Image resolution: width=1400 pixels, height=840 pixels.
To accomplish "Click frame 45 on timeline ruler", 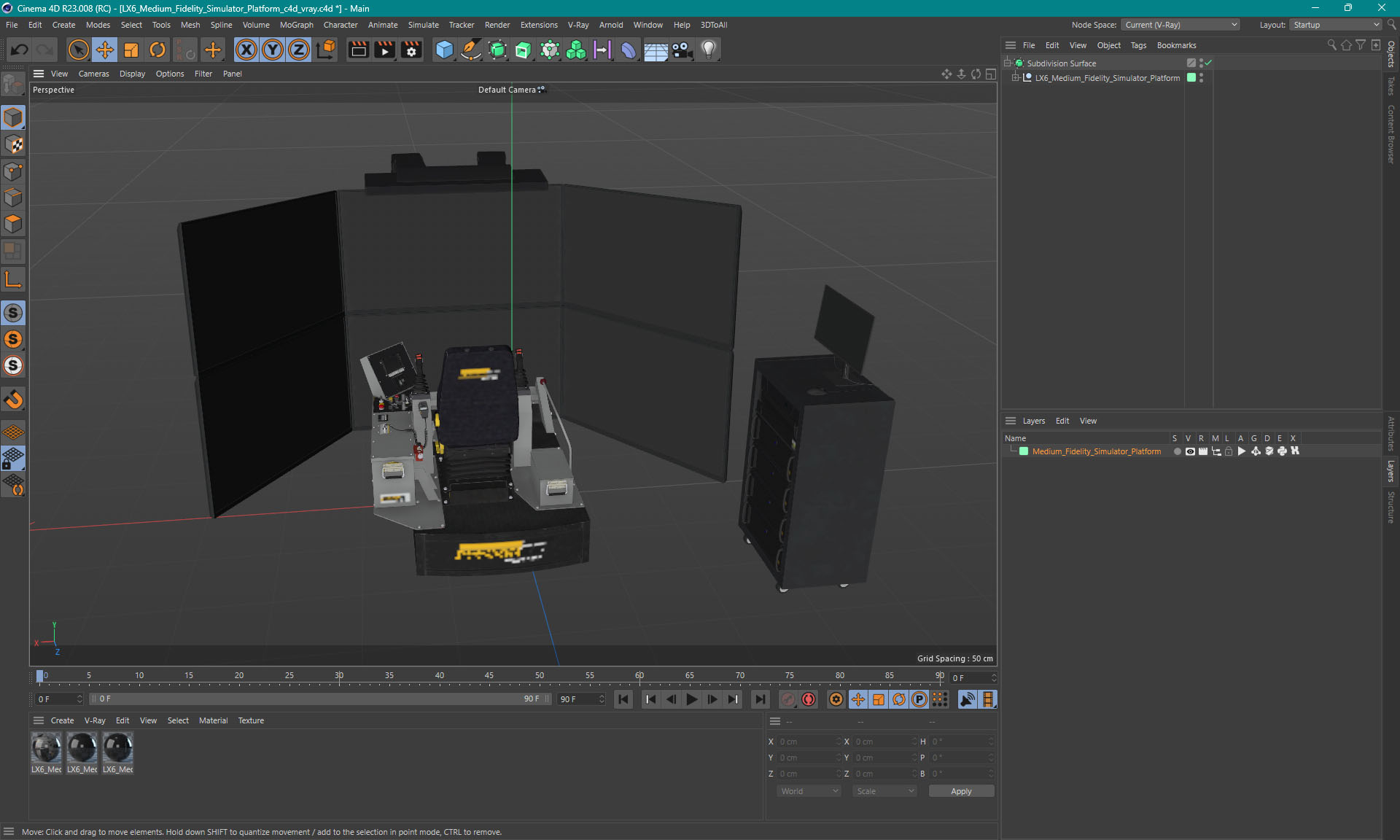I will [x=489, y=676].
